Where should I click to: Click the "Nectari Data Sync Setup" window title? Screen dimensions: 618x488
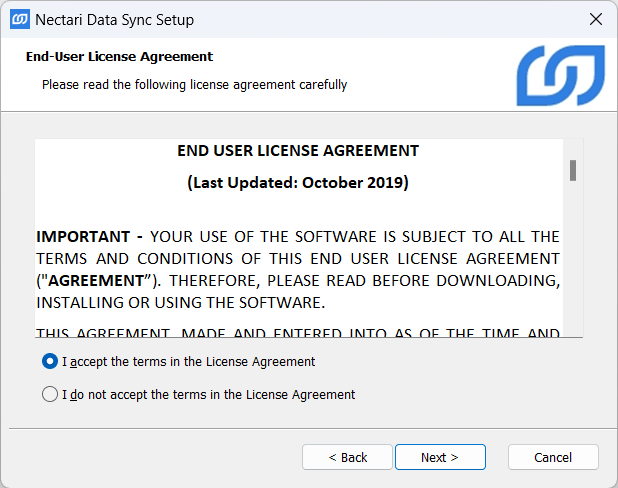point(114,19)
